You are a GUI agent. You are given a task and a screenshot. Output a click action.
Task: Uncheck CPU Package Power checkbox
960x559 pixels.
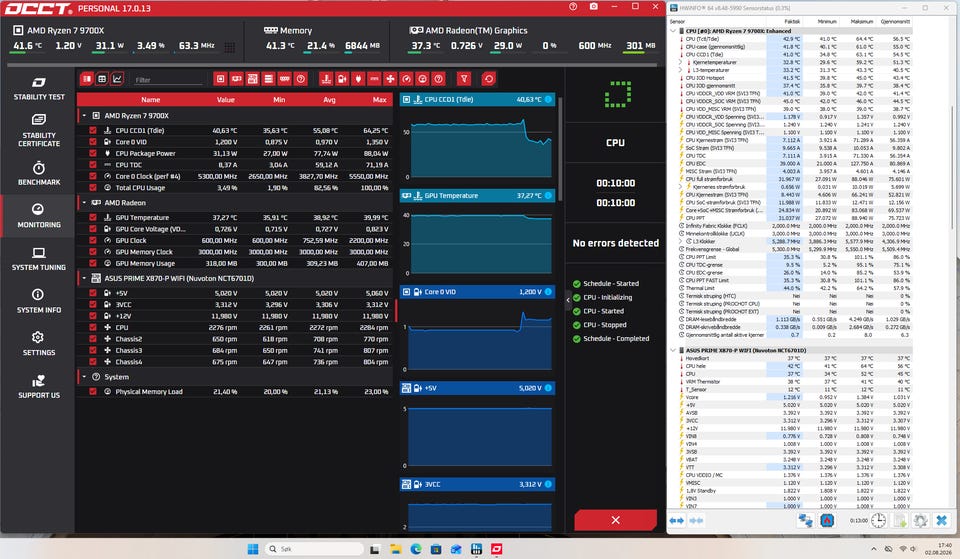[92, 153]
